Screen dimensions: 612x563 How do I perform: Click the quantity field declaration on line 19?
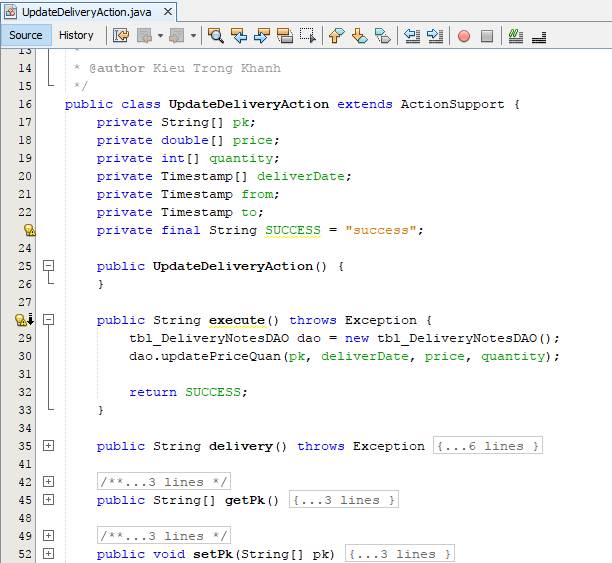[241, 159]
